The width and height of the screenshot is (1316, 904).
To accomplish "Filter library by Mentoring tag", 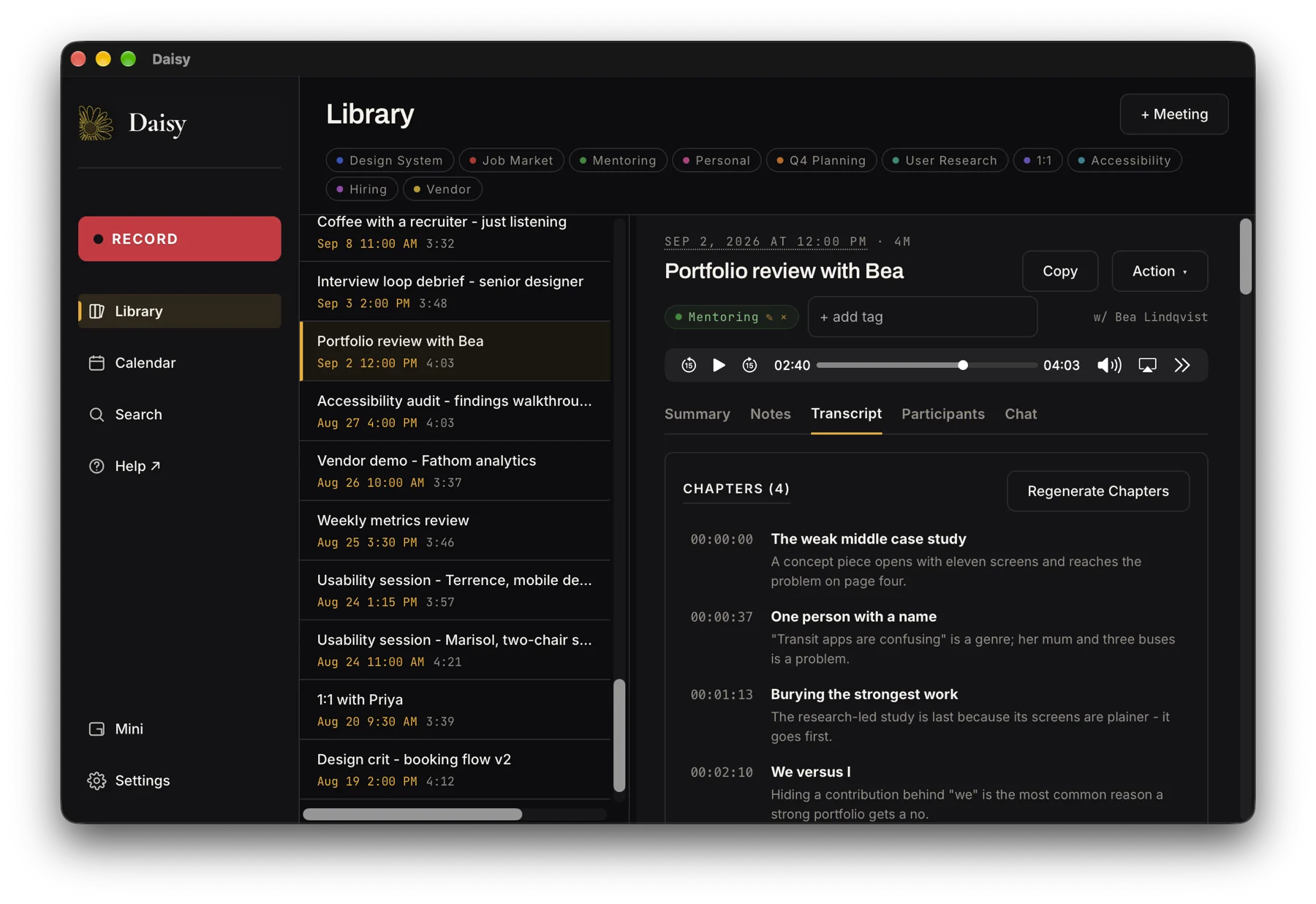I will [618, 160].
